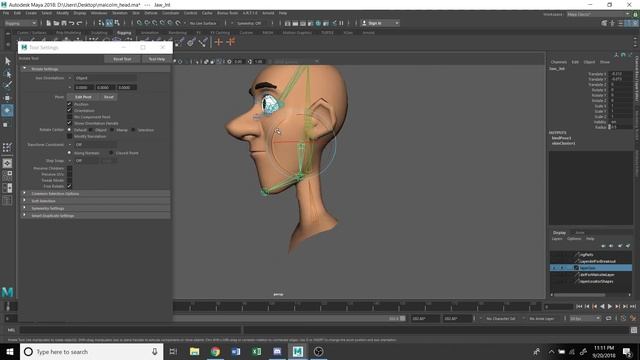Toggle the Preserve Children checkbox
640x360 pixels.
coord(69,168)
